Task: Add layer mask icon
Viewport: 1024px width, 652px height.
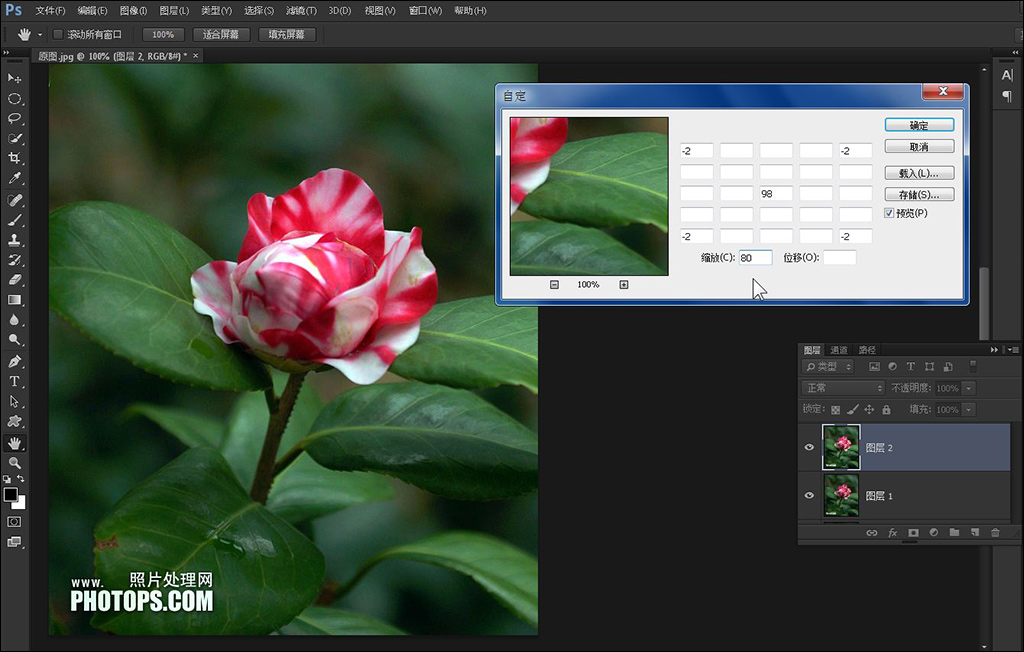Action: point(913,533)
